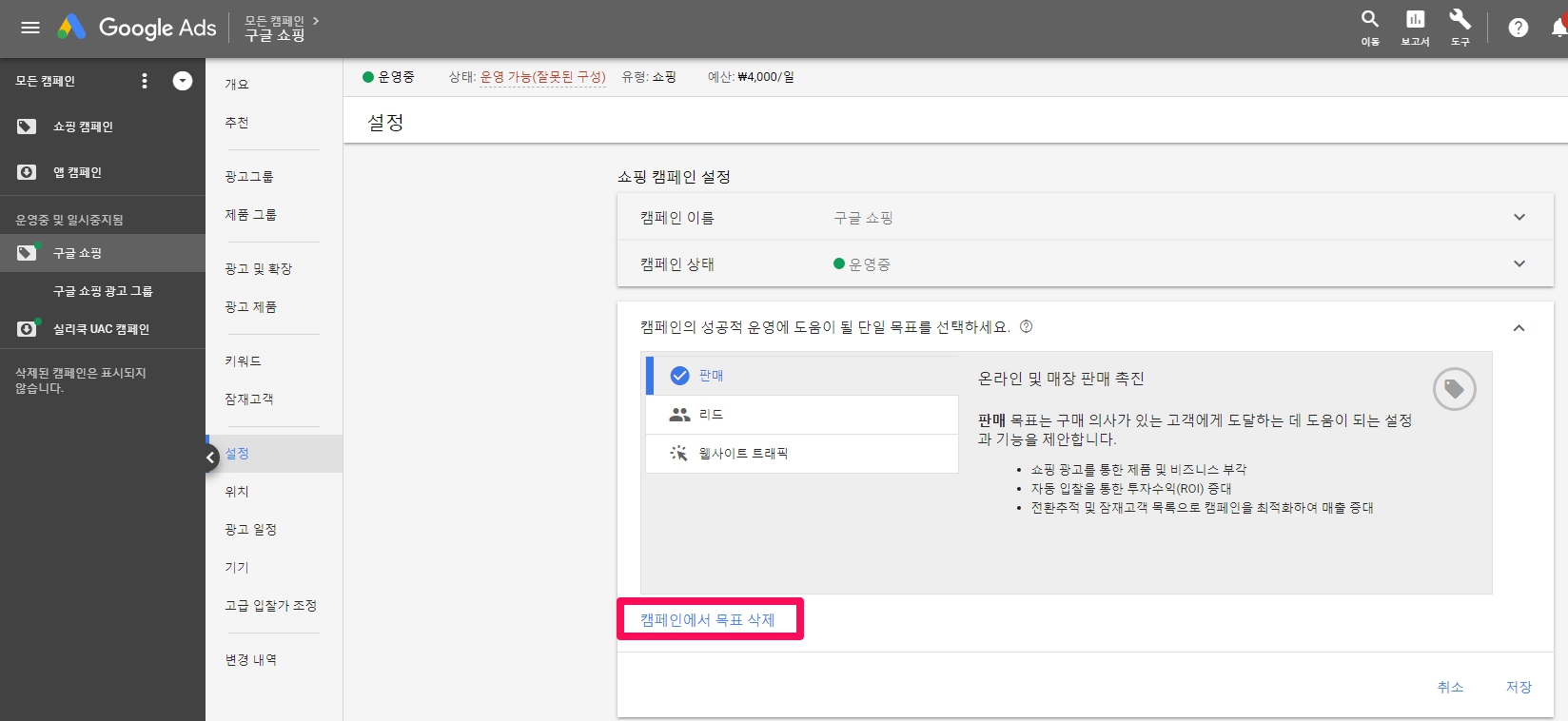Open the reports chart icon
1568x721 pixels.
pos(1415,19)
